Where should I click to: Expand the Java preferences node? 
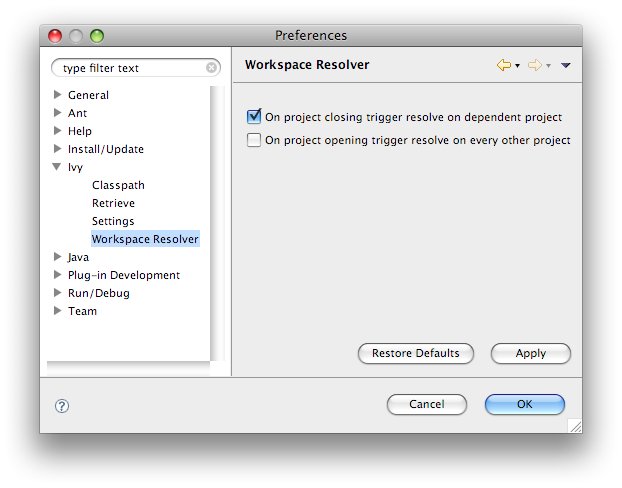58,257
